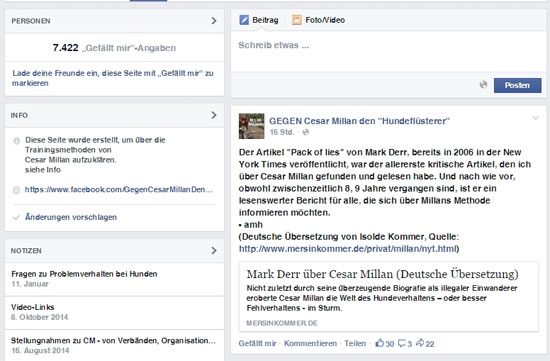Expand the INFO section chevron
The height and width of the screenshot is (361, 550).
tap(214, 115)
